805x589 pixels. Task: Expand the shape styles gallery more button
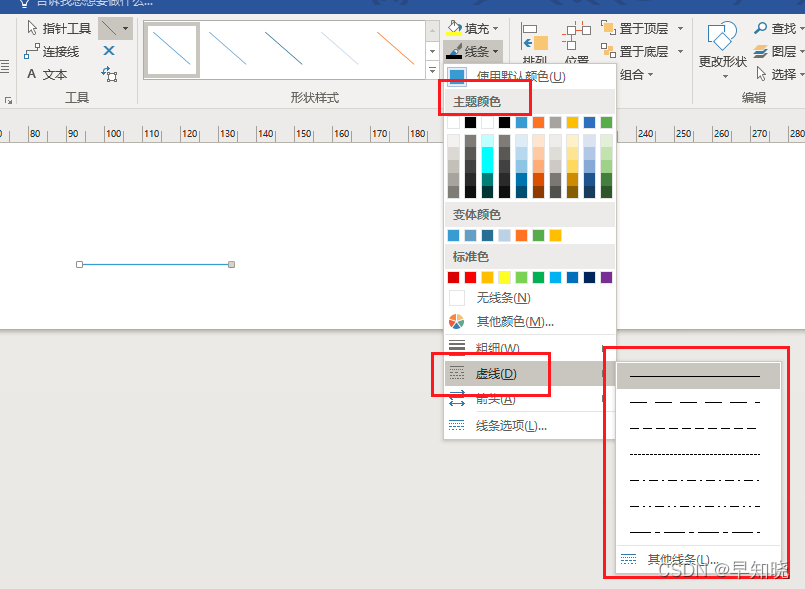(x=432, y=71)
